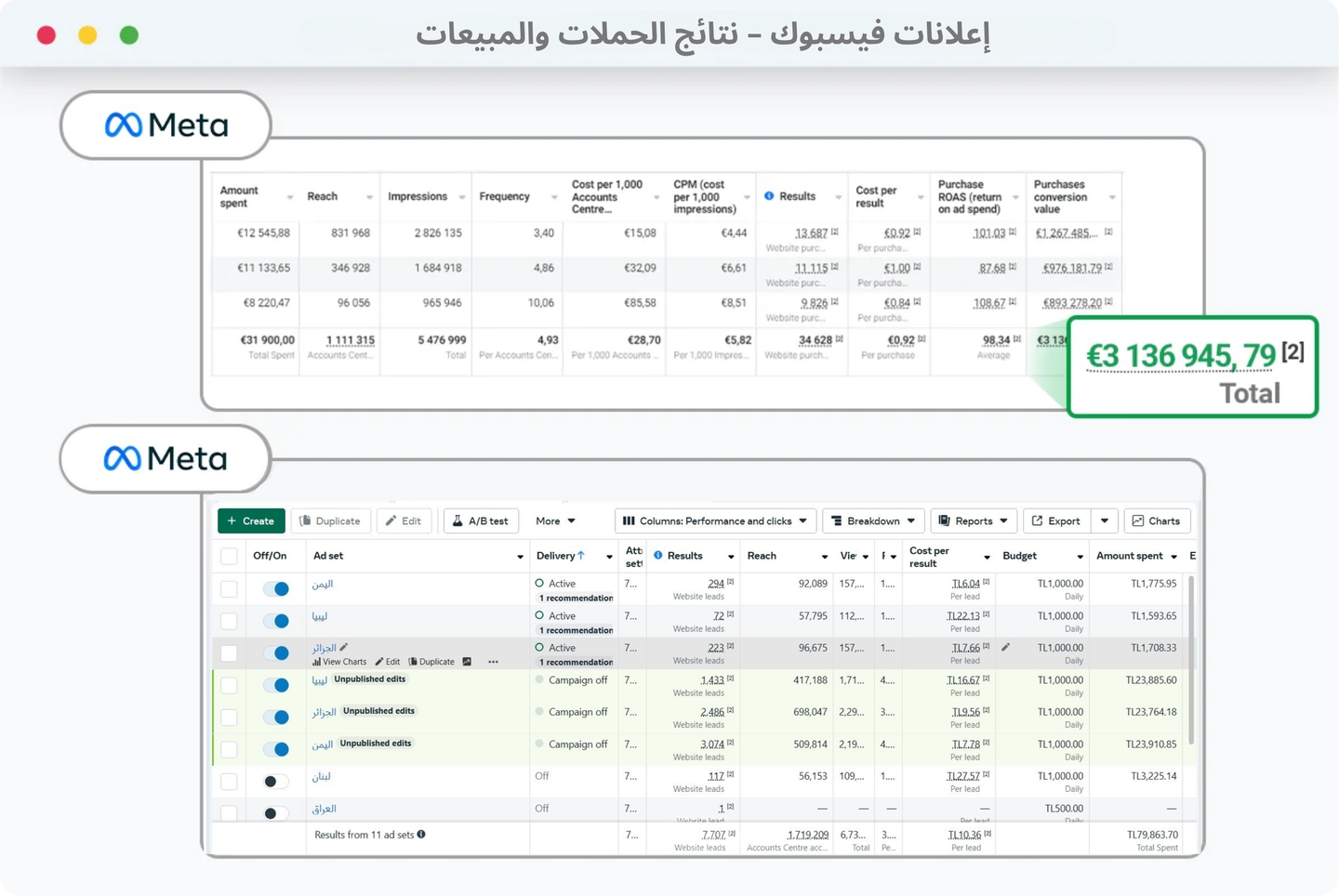Open the three-dots menu in hovered row
Viewport: 1339px width, 896px height.
(493, 662)
